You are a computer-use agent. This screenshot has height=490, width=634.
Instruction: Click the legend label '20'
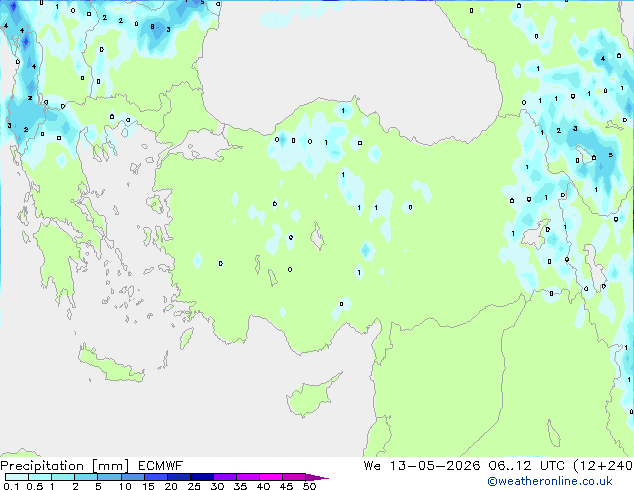pyautogui.click(x=171, y=486)
